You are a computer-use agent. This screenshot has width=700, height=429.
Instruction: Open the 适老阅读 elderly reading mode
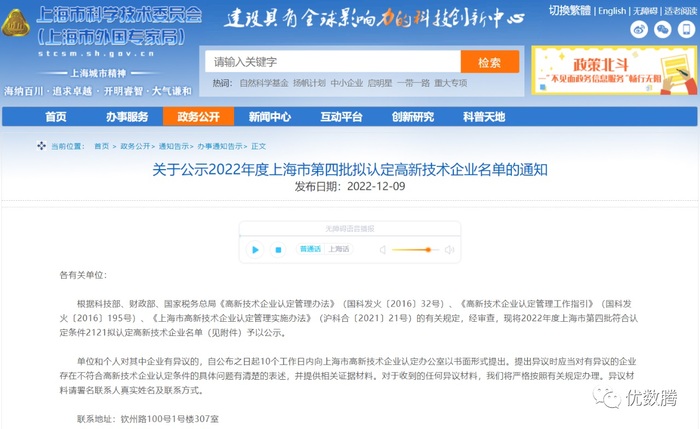(x=680, y=11)
